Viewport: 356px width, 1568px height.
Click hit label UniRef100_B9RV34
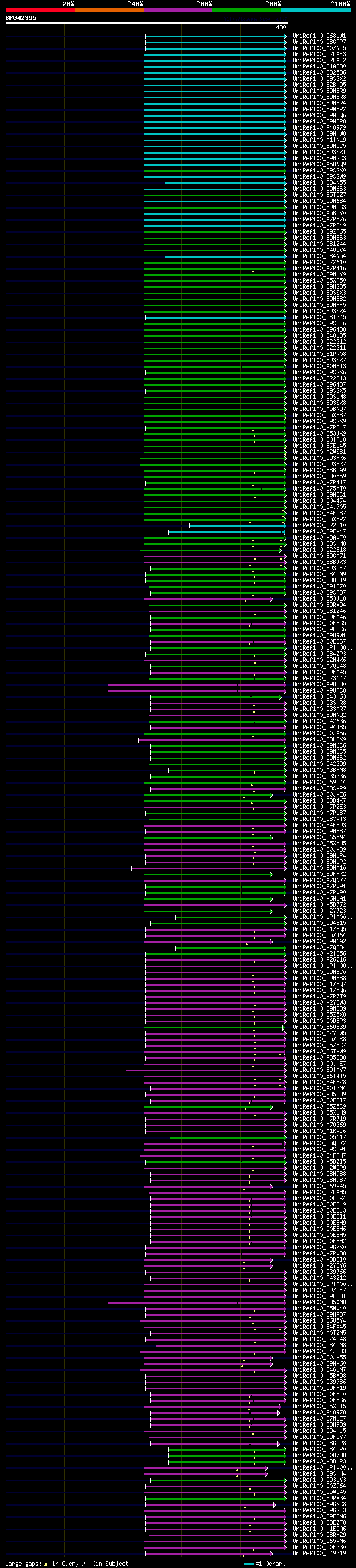pyautogui.click(x=319, y=1498)
